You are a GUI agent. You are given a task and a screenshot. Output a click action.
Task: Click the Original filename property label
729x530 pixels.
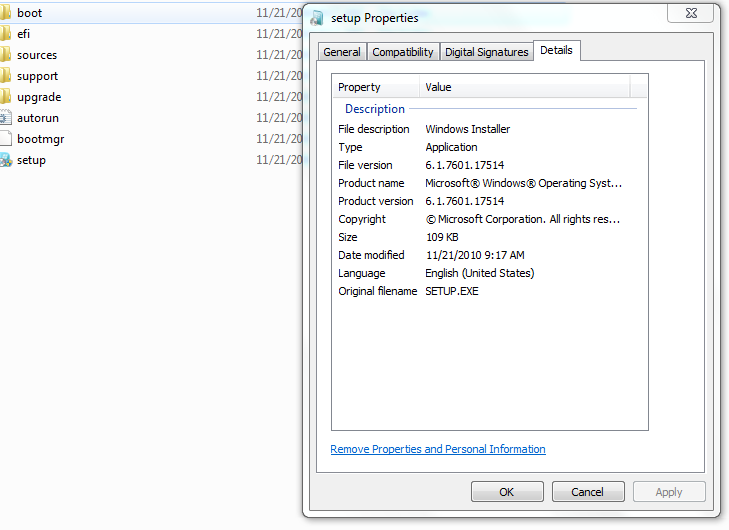point(378,292)
